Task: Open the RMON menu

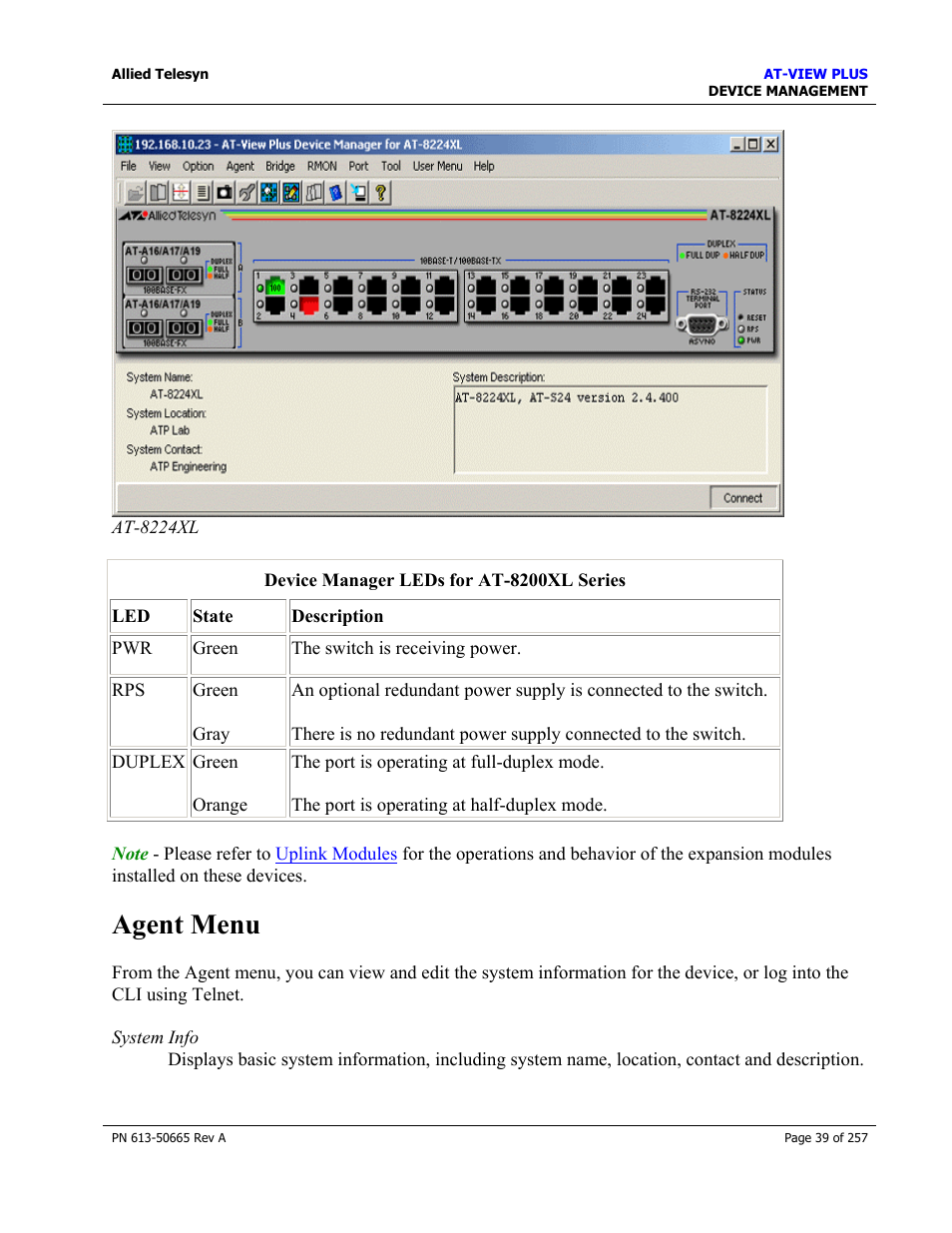Action: click(322, 167)
